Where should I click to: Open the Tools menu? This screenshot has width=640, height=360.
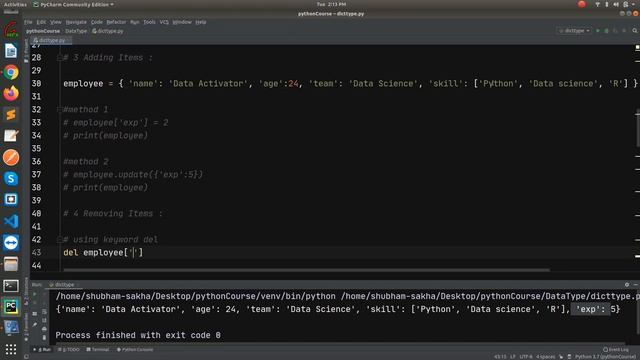pyautogui.click(x=149, y=22)
